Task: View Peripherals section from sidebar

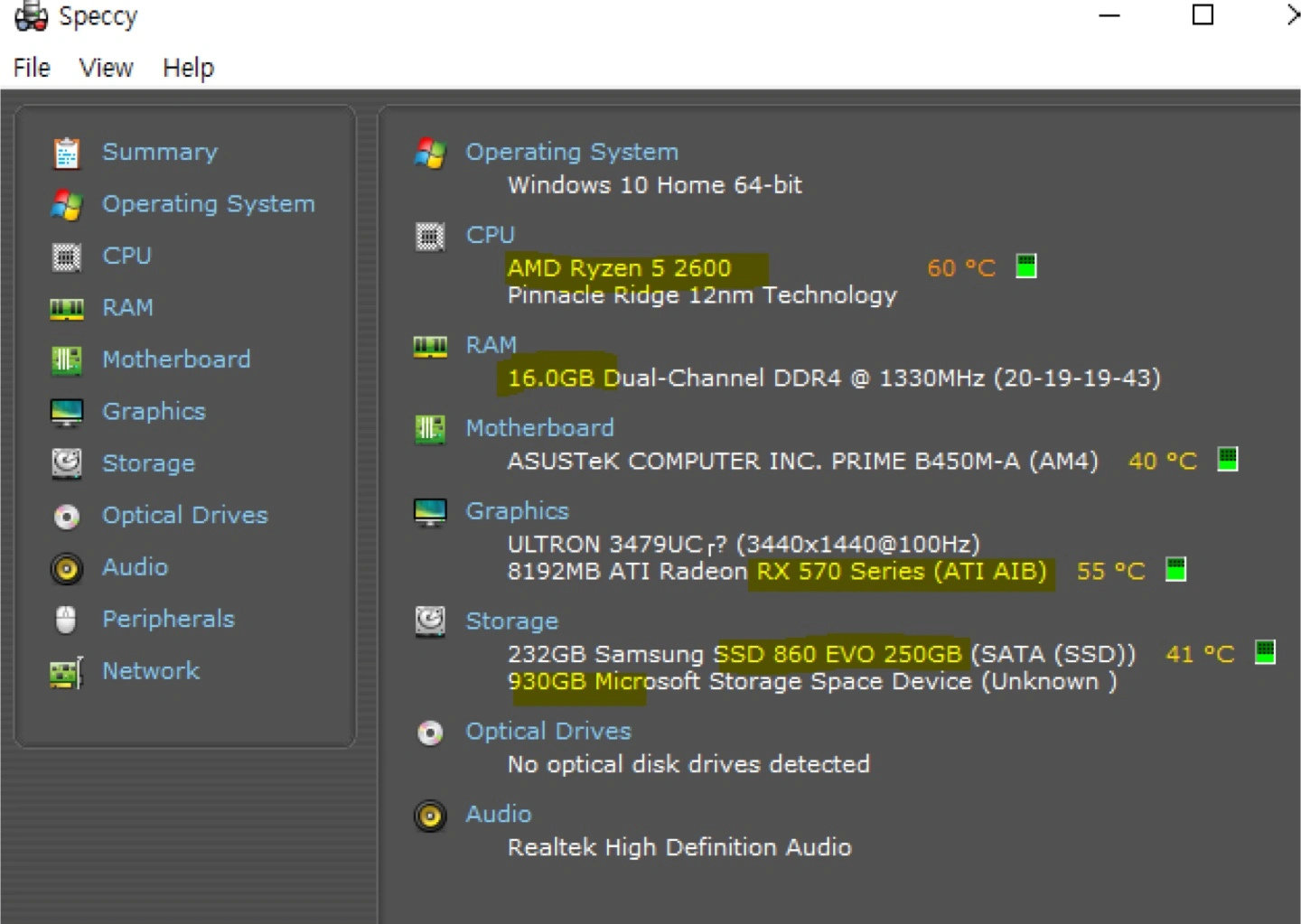Action: click(x=168, y=619)
